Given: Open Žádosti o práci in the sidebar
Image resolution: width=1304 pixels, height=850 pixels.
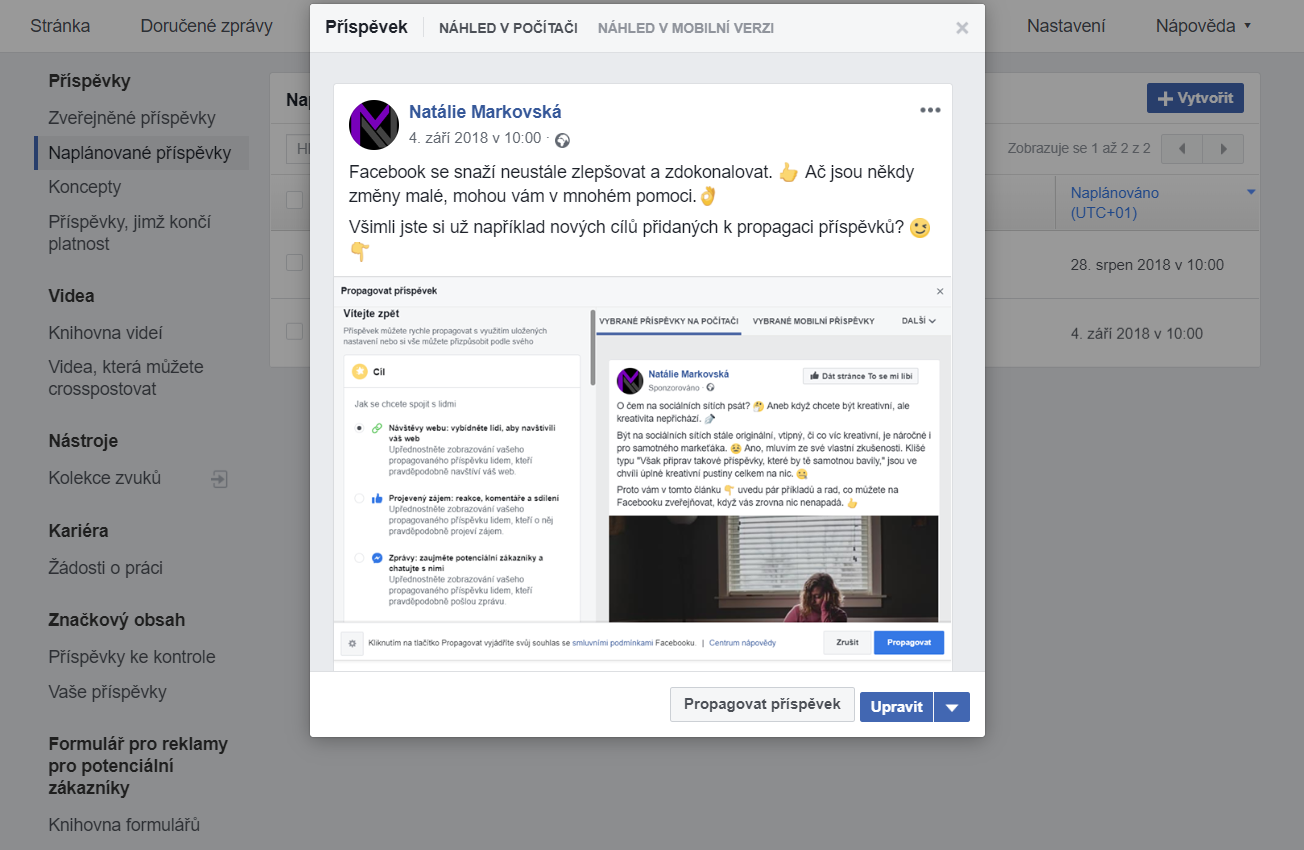Looking at the screenshot, I should point(106,568).
